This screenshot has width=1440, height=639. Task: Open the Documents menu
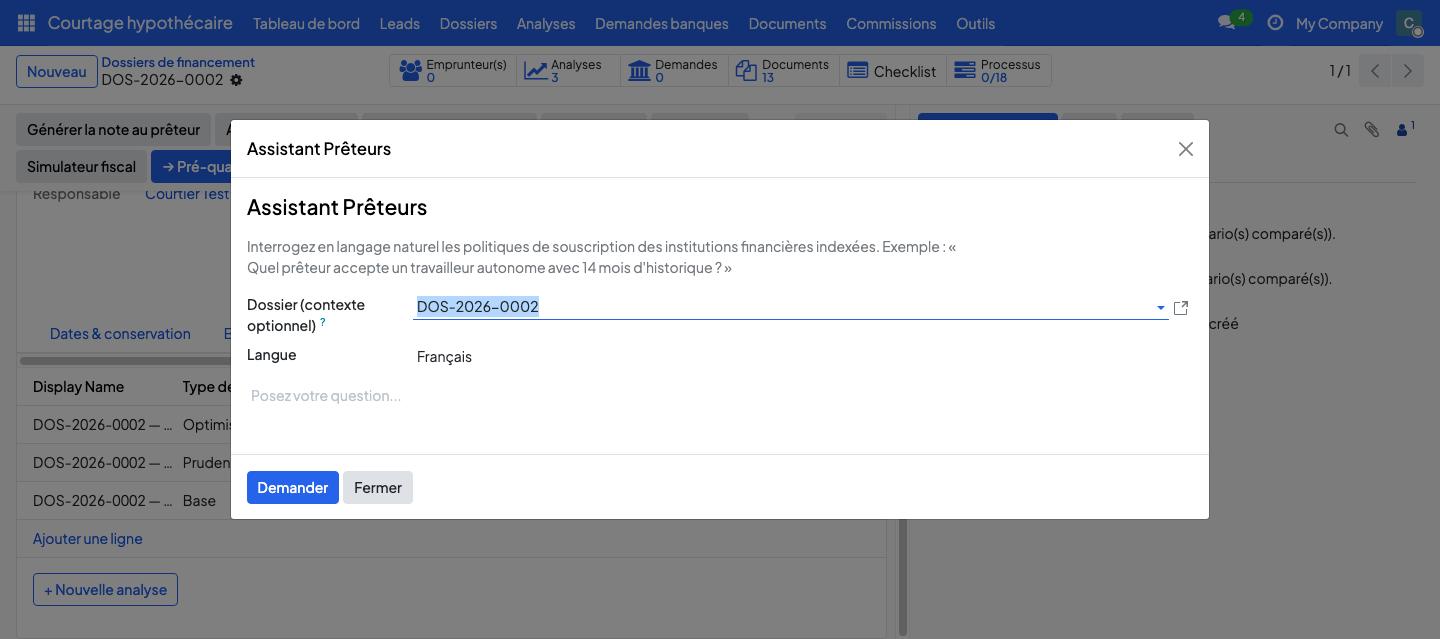click(787, 23)
